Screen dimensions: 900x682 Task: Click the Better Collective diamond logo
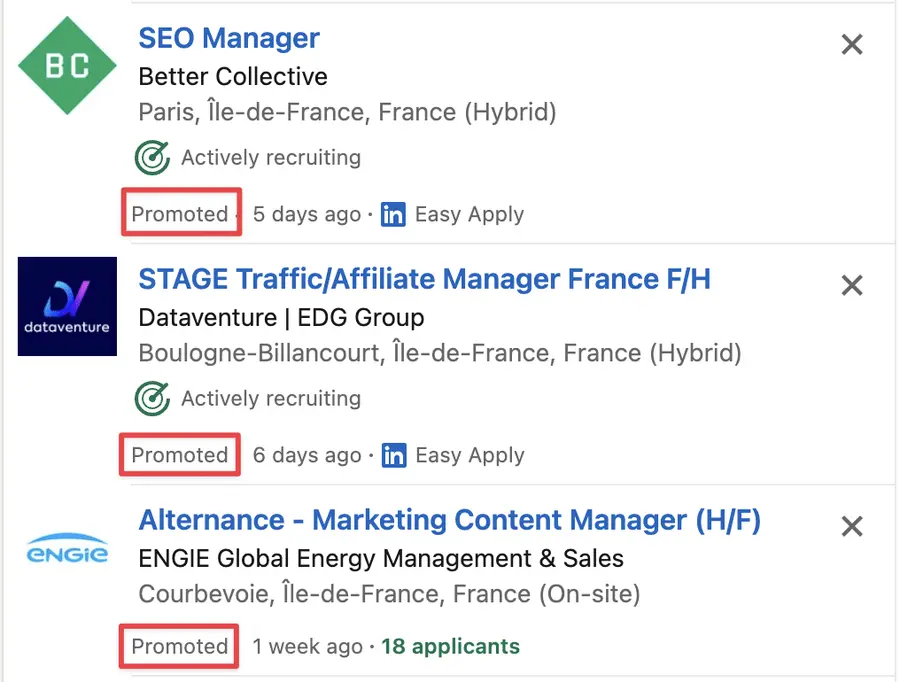coord(66,65)
